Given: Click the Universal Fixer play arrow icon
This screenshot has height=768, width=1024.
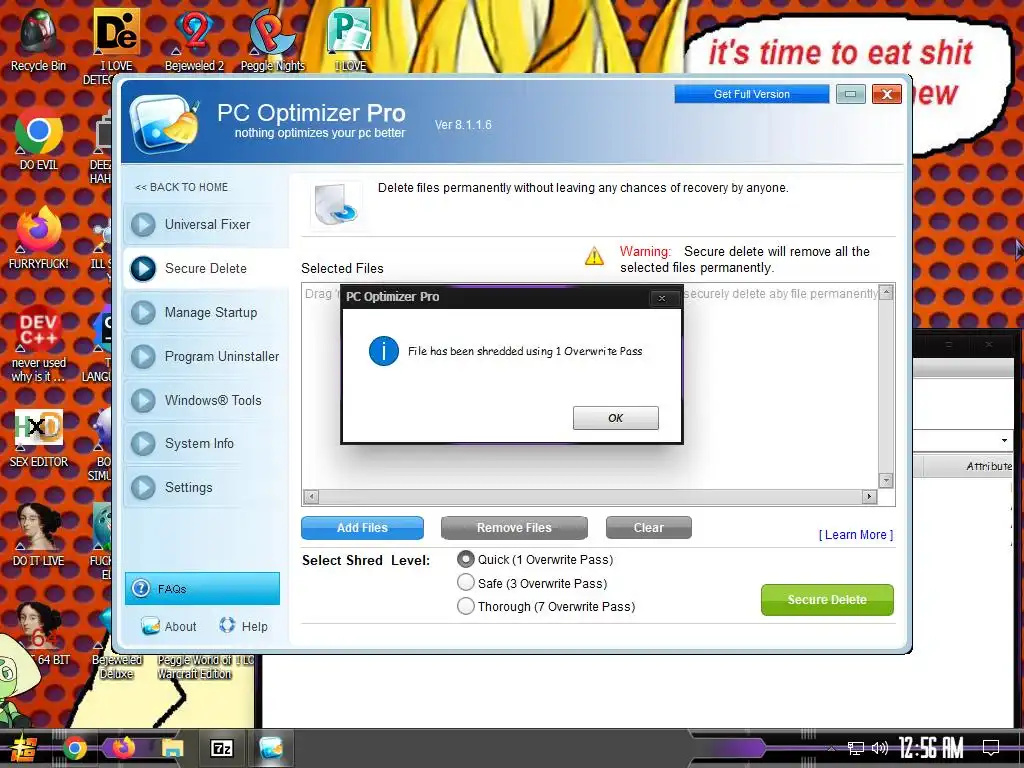Looking at the screenshot, I should click(x=143, y=225).
